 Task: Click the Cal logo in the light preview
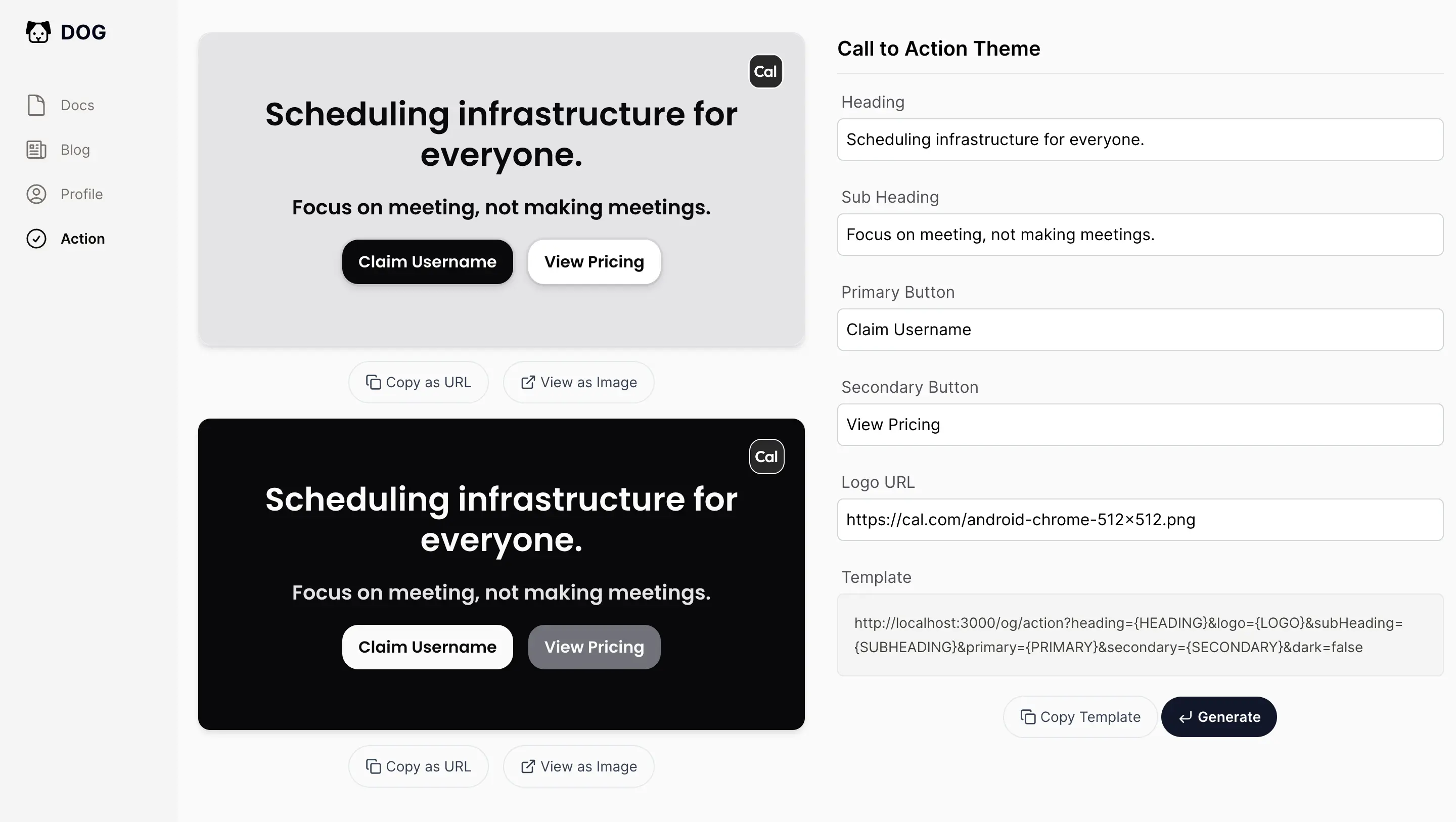[x=765, y=71]
